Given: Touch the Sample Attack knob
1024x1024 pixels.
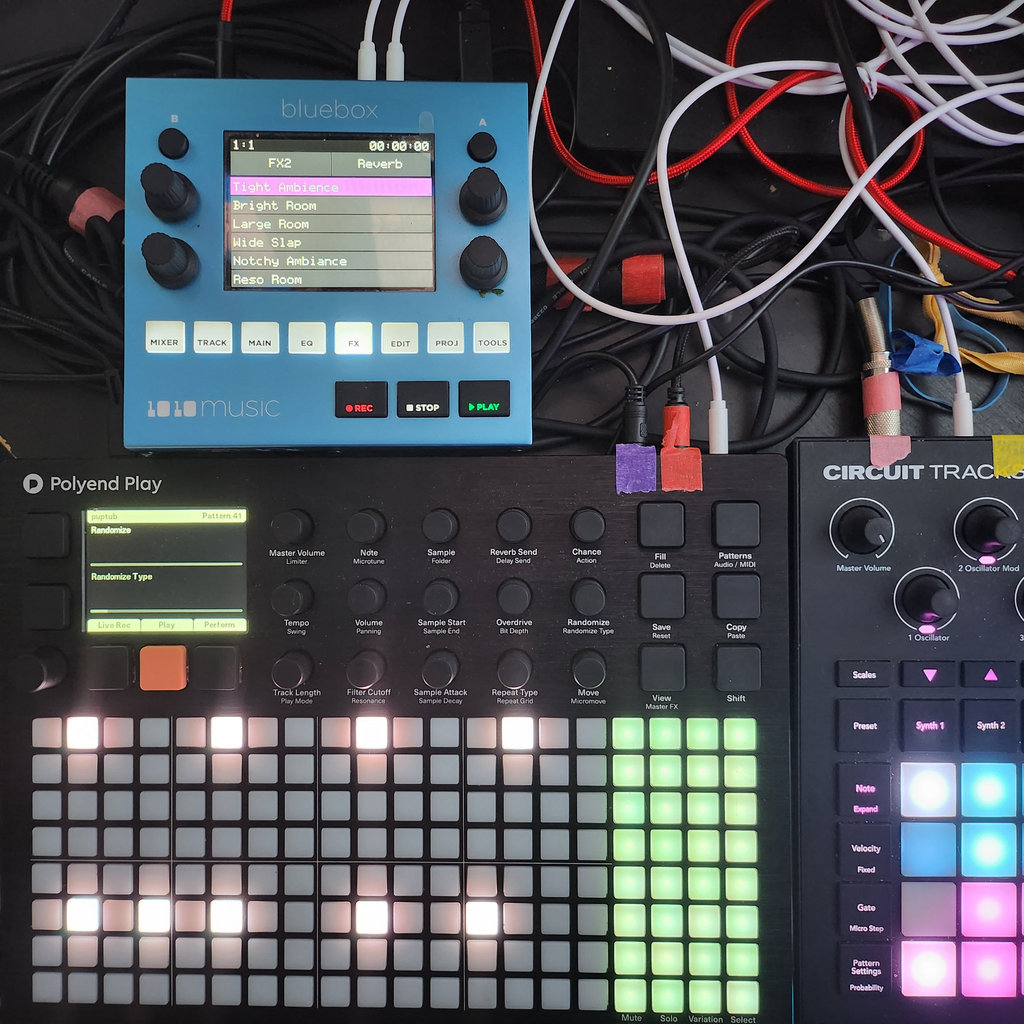Looking at the screenshot, I should pyautogui.click(x=441, y=668).
